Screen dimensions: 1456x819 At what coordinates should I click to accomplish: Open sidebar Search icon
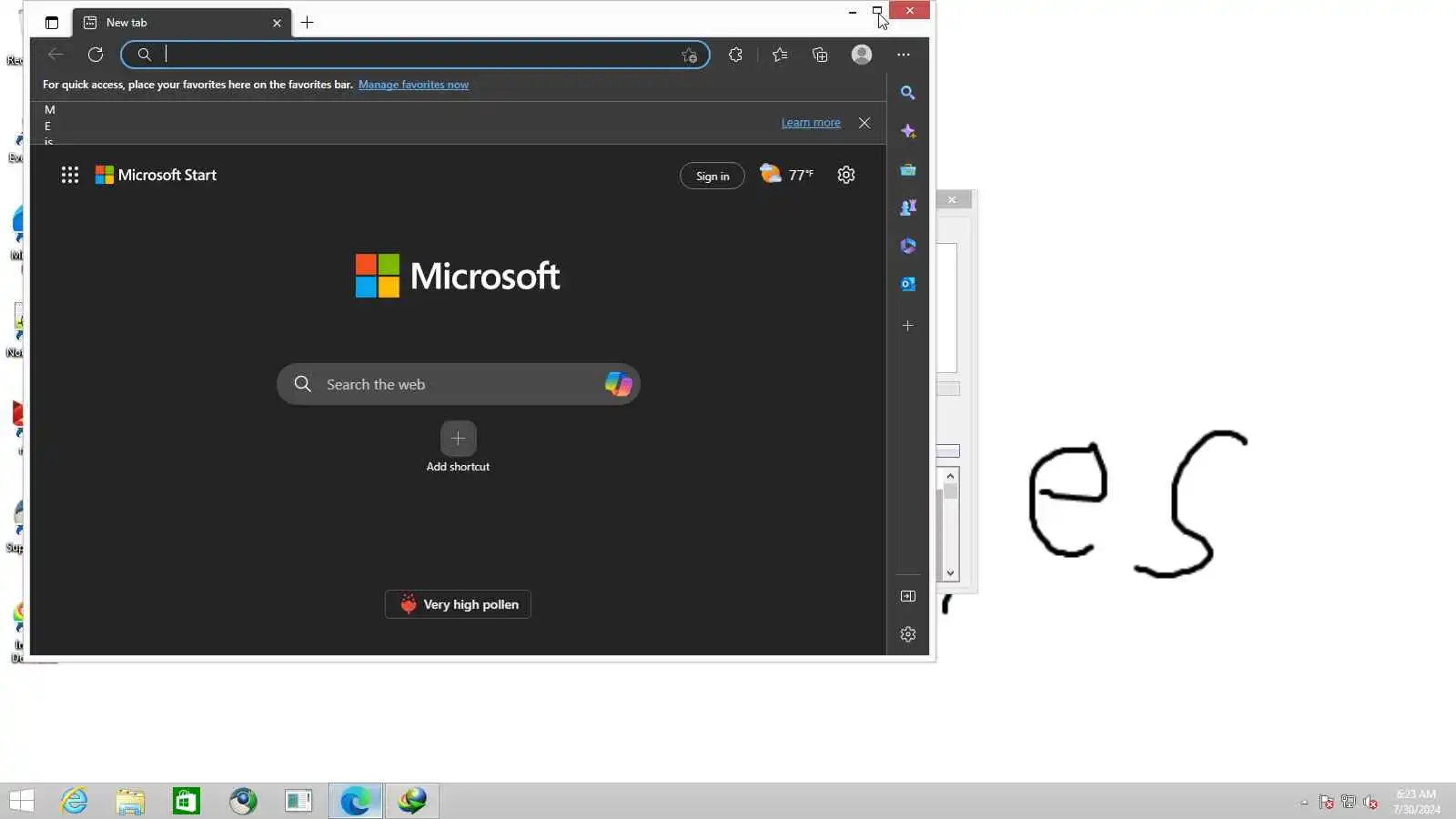pyautogui.click(x=908, y=93)
